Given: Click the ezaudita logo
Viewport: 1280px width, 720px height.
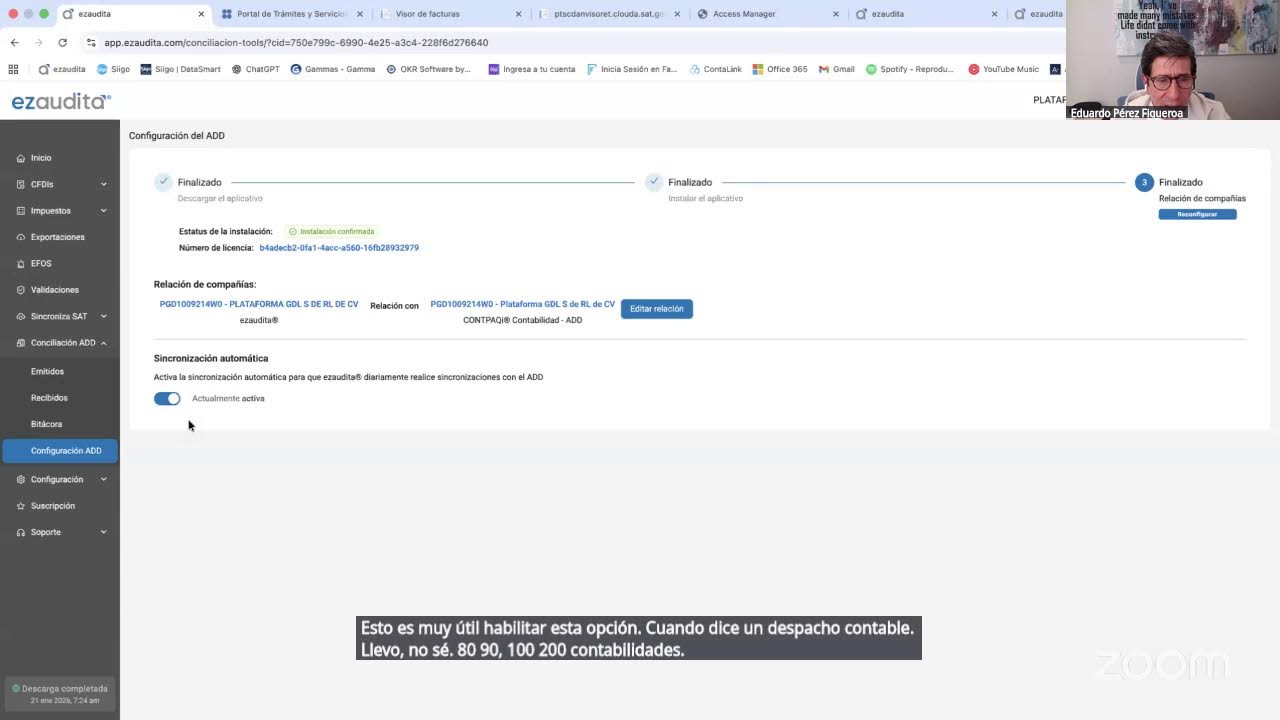Looking at the screenshot, I should point(61,101).
